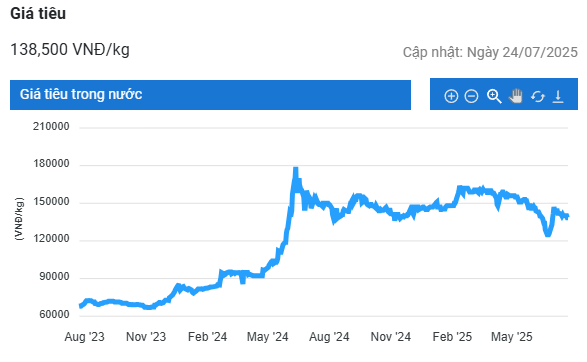Click the 210000 y-axis label
This screenshot has width=587, height=362.
click(x=51, y=127)
